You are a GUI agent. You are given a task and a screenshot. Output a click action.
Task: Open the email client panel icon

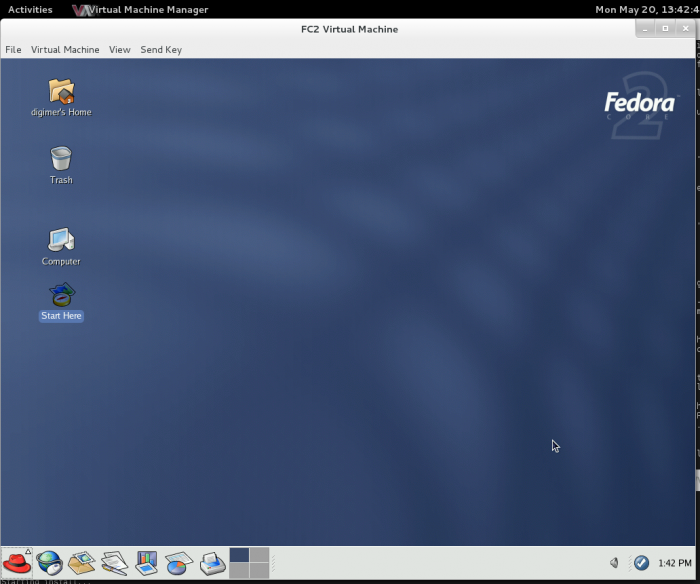pyautogui.click(x=81, y=563)
